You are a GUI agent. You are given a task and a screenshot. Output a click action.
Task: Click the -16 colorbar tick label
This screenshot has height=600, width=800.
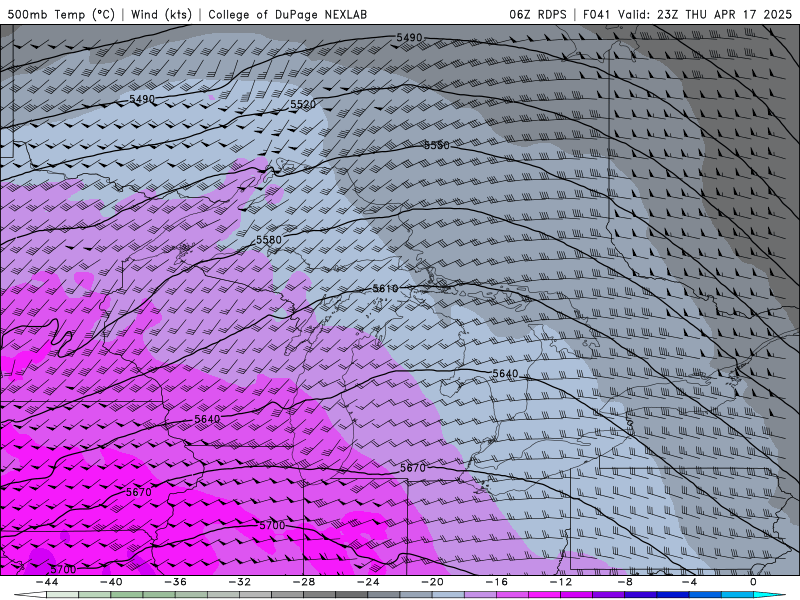pos(496,582)
